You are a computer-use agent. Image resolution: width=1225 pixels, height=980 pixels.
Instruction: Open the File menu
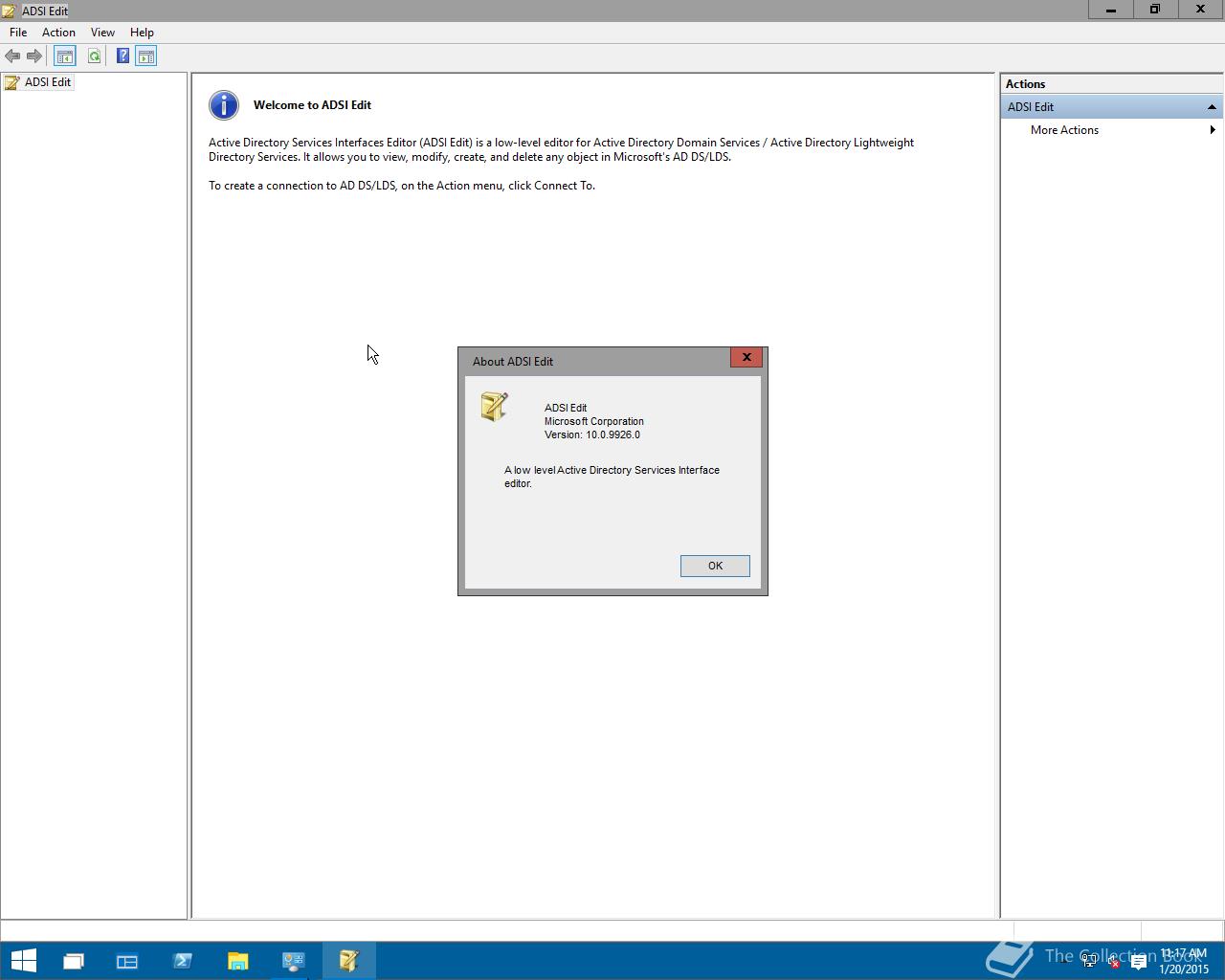coord(18,33)
